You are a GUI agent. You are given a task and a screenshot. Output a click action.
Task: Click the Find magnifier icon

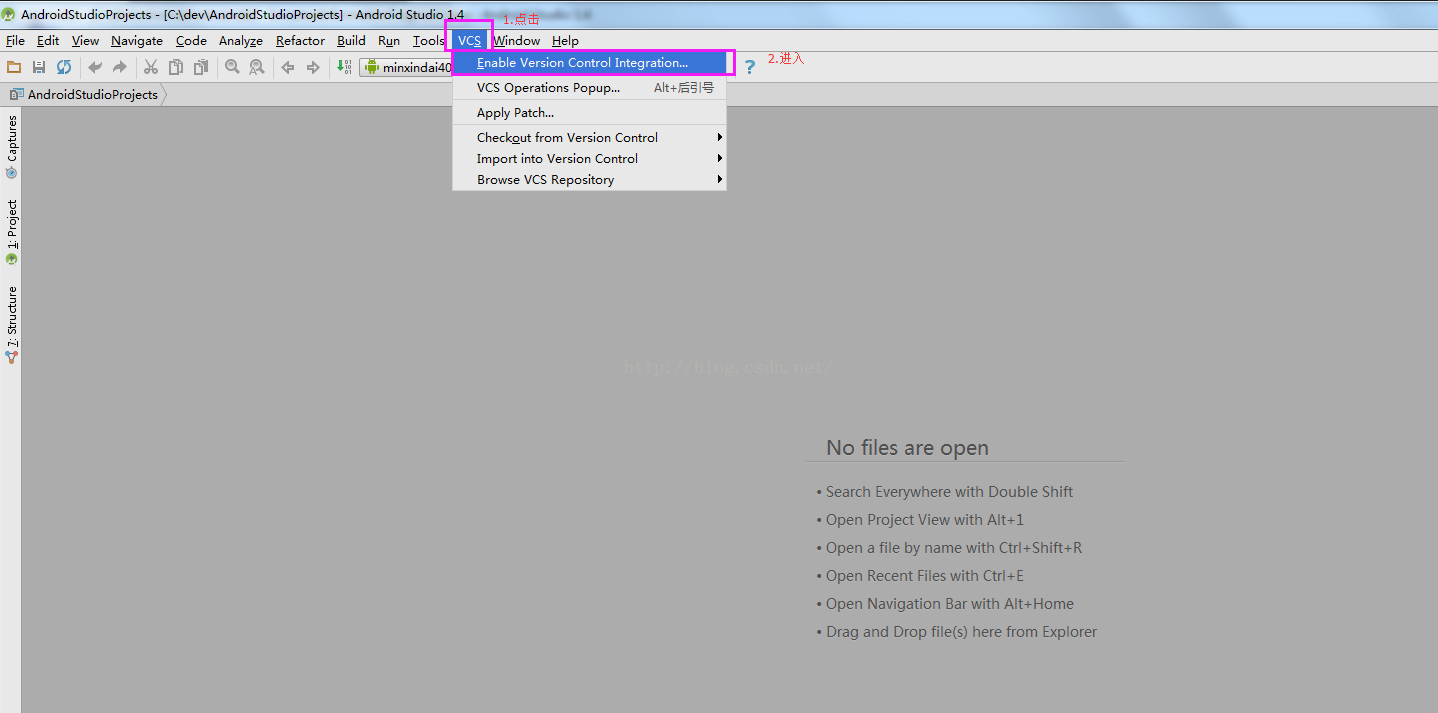tap(232, 67)
